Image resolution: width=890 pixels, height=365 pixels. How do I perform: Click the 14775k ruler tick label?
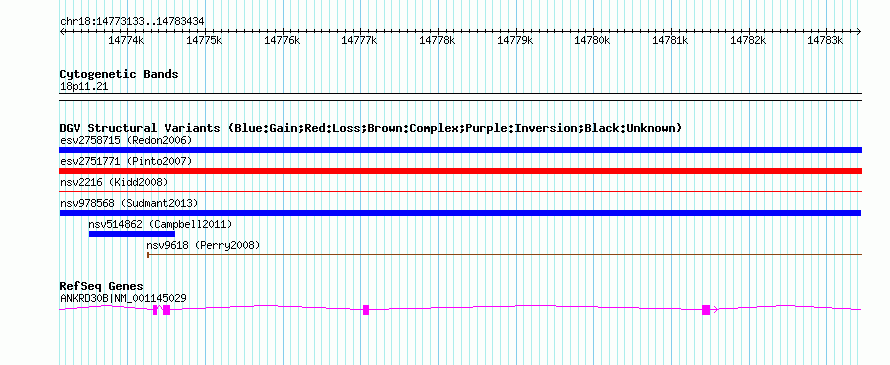point(204,40)
